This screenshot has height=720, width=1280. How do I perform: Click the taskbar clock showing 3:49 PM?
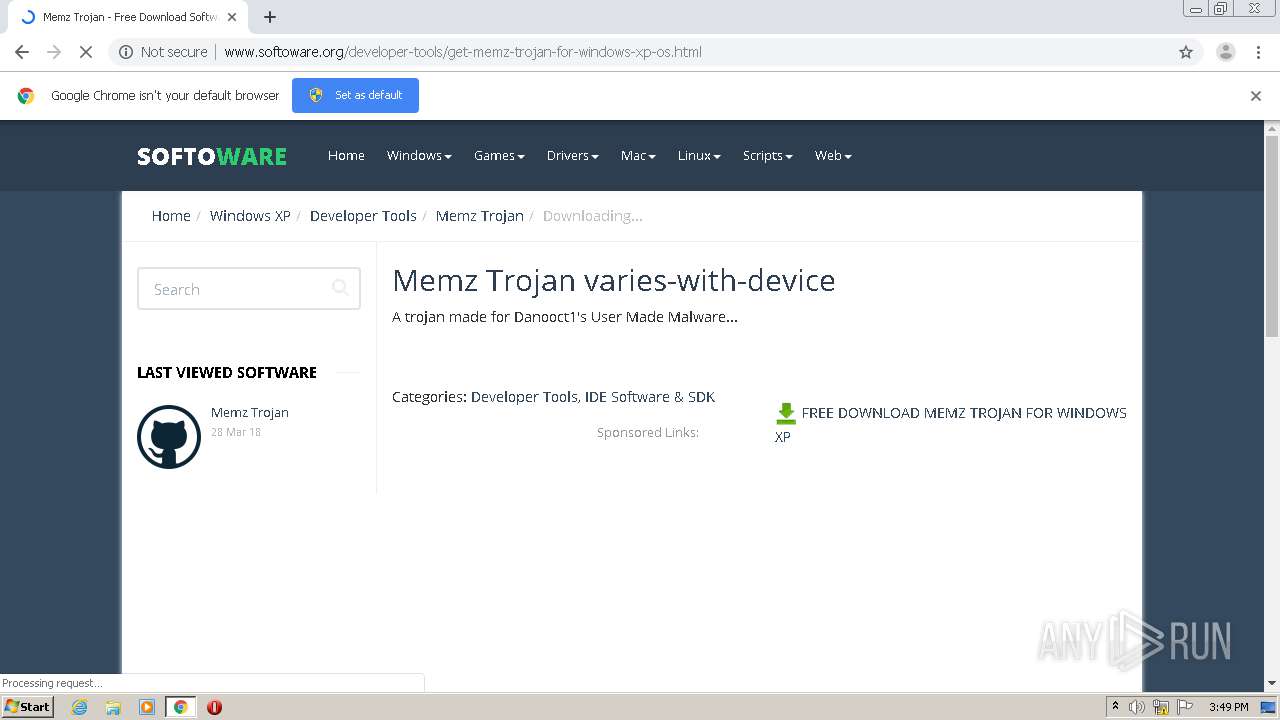pyautogui.click(x=1228, y=707)
